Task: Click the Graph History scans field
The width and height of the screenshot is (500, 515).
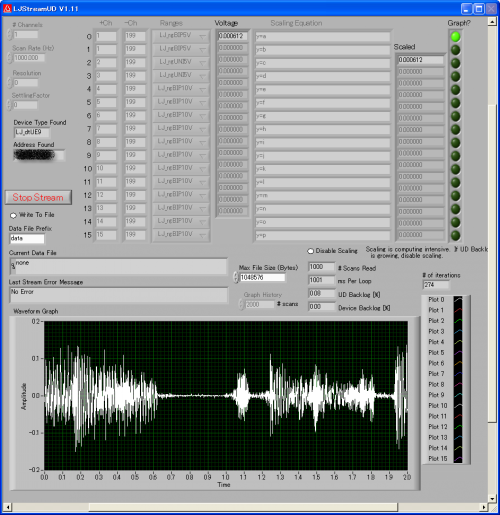Action: [259, 304]
